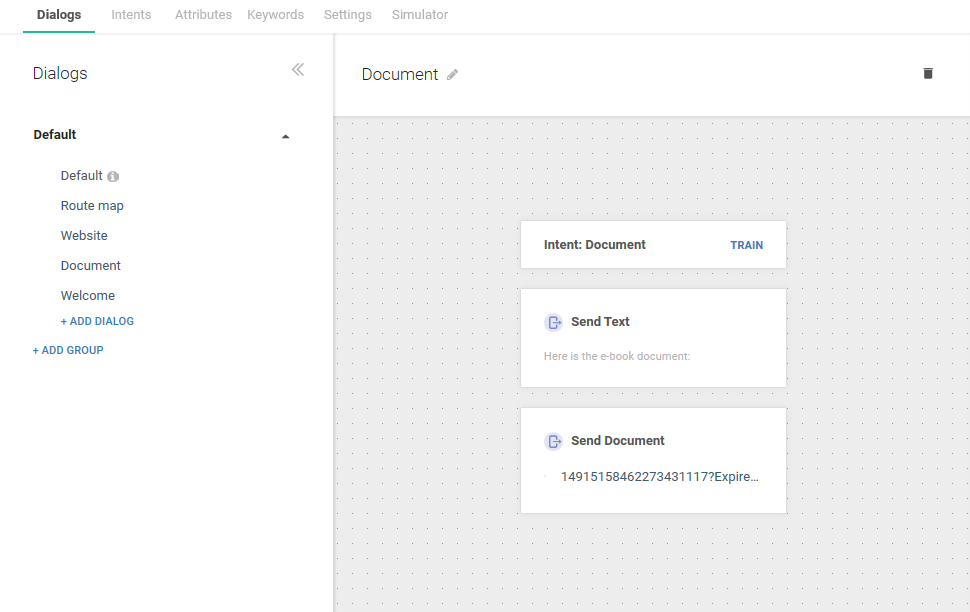Click the document file name text
The height and width of the screenshot is (612, 970).
659,477
